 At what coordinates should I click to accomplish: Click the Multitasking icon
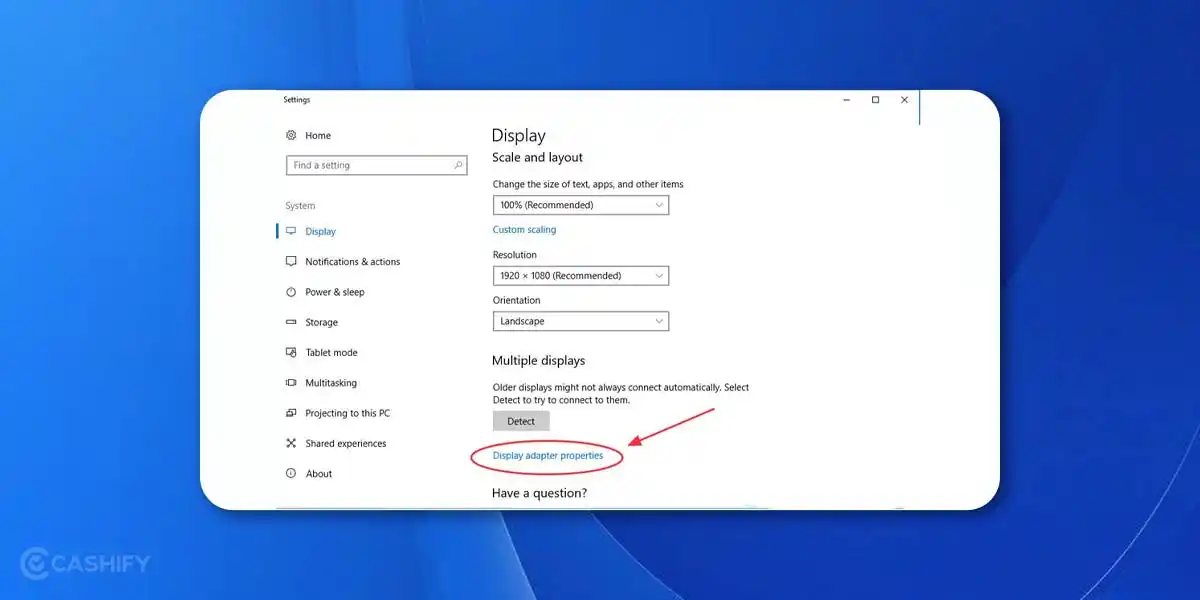tap(291, 383)
